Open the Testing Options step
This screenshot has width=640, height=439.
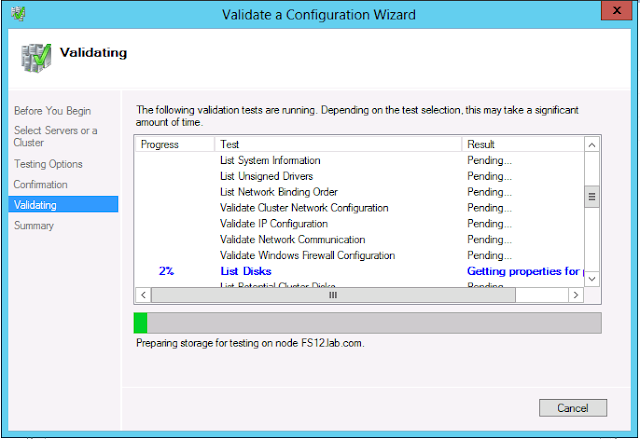[48, 164]
